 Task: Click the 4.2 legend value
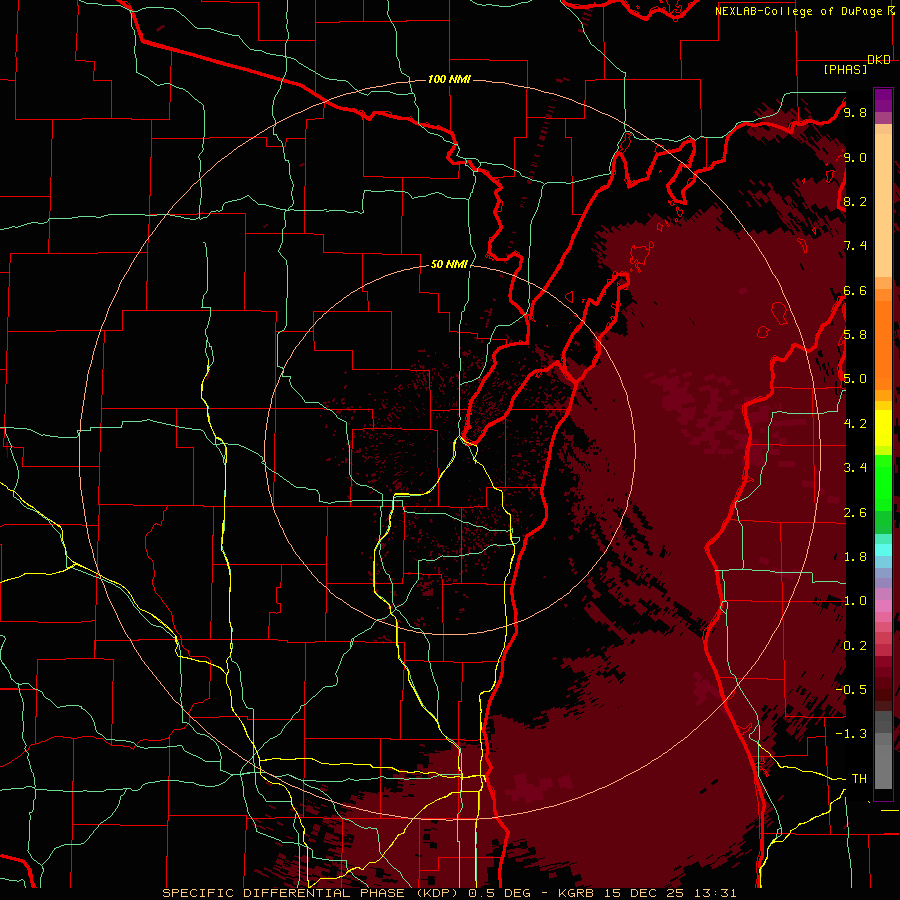pos(855,423)
